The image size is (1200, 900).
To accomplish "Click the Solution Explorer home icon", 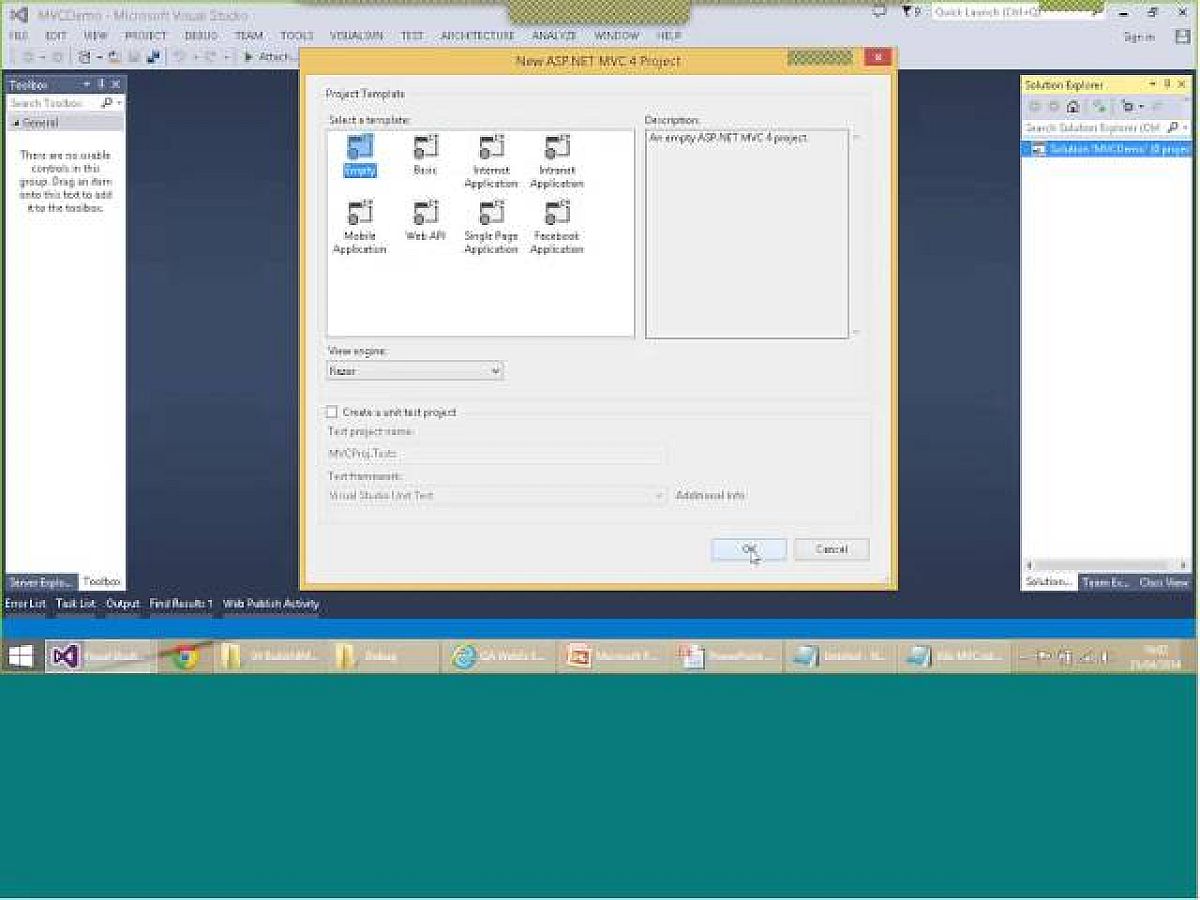I will (1073, 106).
